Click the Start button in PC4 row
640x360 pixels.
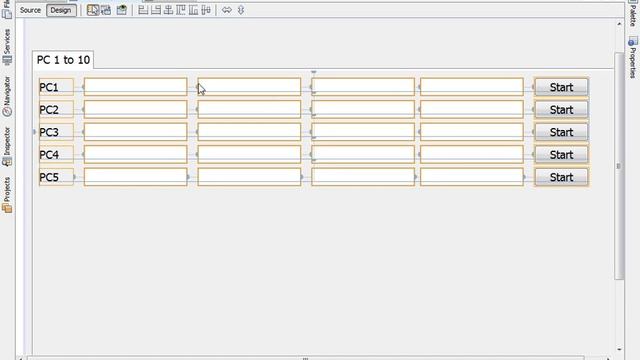[x=561, y=155]
